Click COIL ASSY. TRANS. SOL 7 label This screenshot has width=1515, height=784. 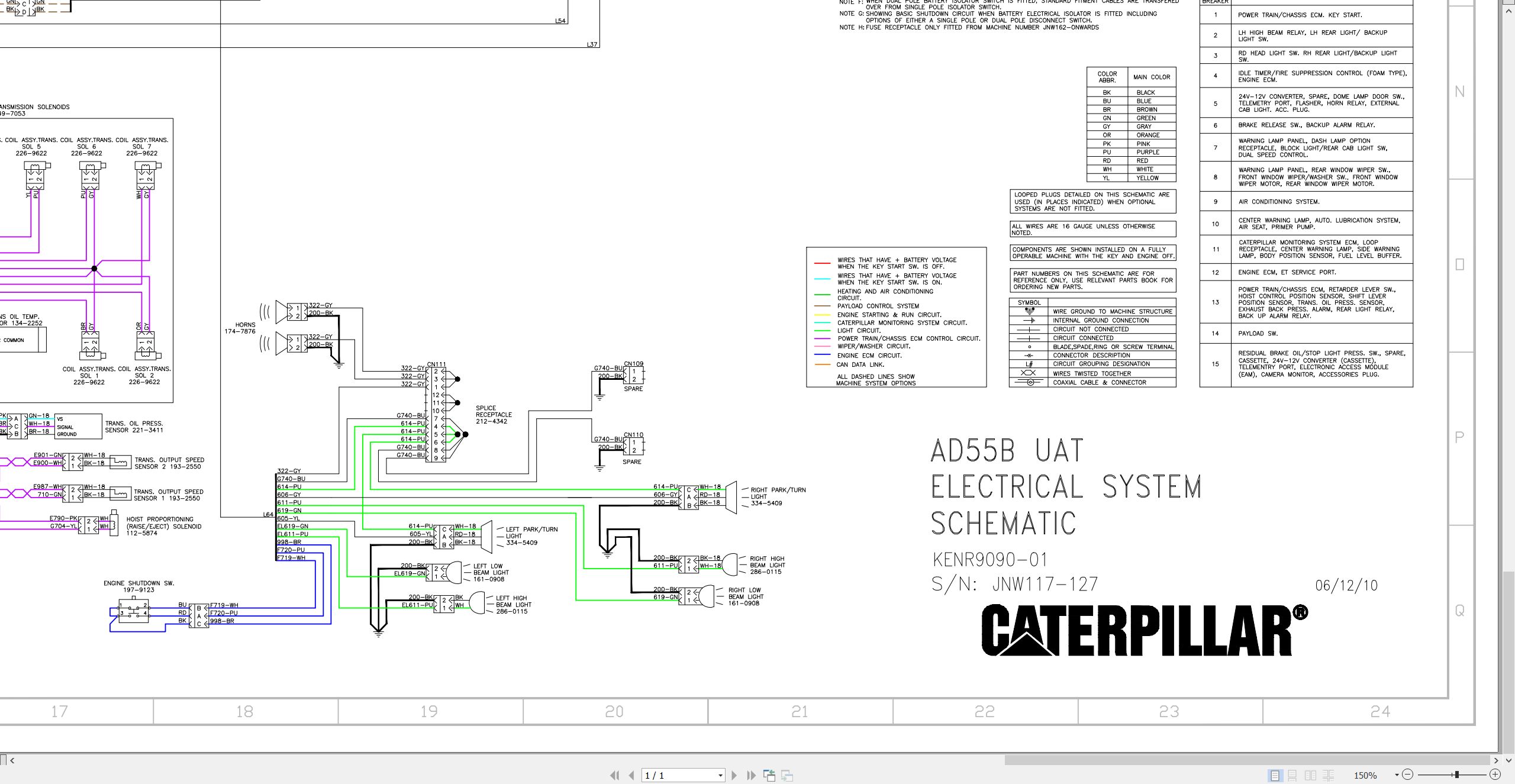pyautogui.click(x=142, y=147)
